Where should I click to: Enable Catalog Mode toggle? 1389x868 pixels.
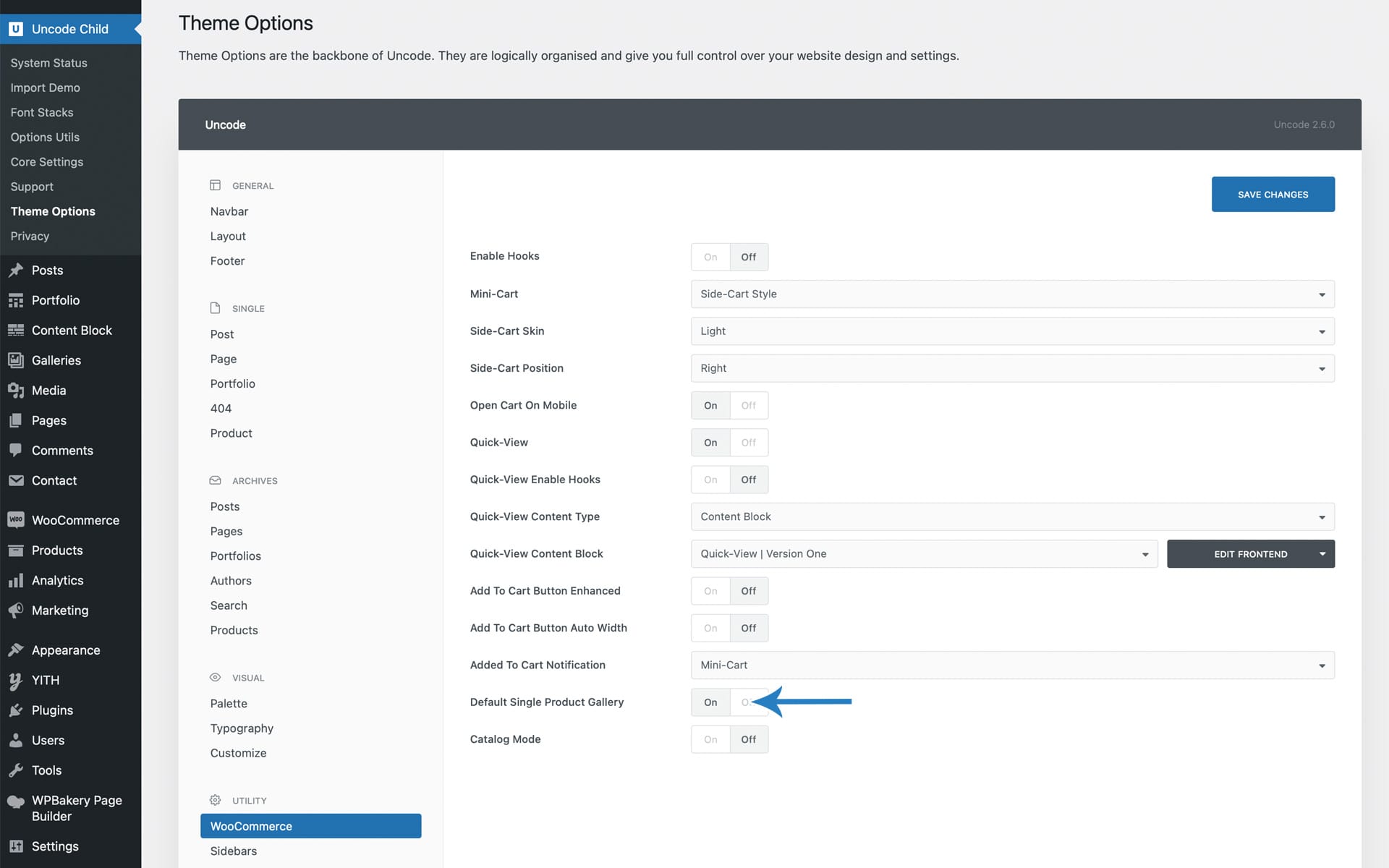coord(710,740)
